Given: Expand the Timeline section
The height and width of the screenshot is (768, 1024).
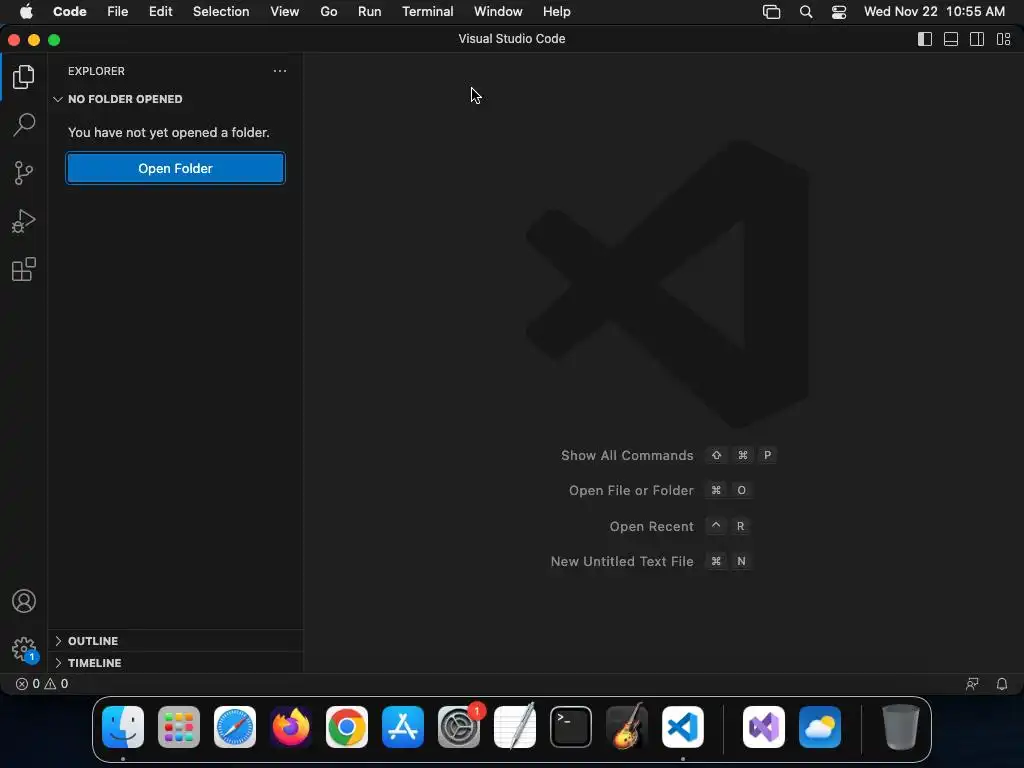Looking at the screenshot, I should coord(175,663).
